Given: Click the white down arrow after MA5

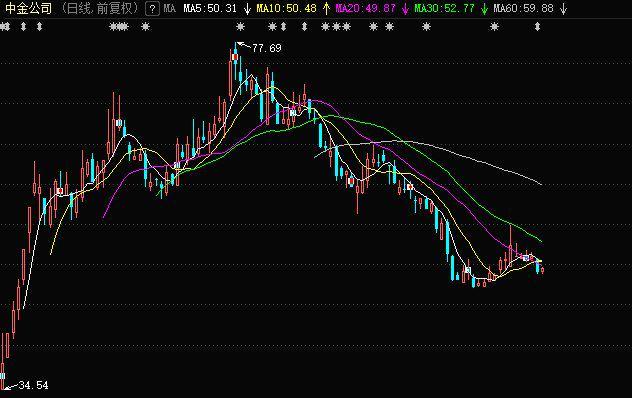Looking at the screenshot, I should (247, 8).
